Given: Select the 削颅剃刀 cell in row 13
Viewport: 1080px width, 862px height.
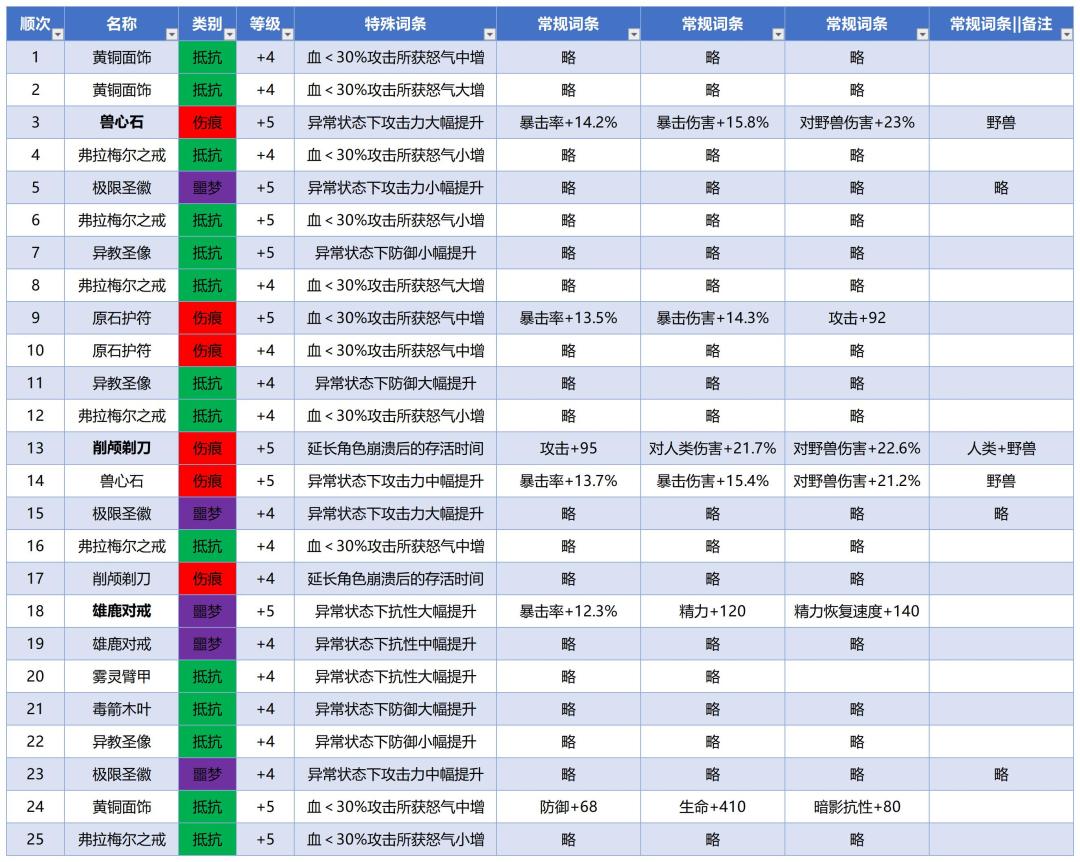Looking at the screenshot, I should pyautogui.click(x=122, y=449).
